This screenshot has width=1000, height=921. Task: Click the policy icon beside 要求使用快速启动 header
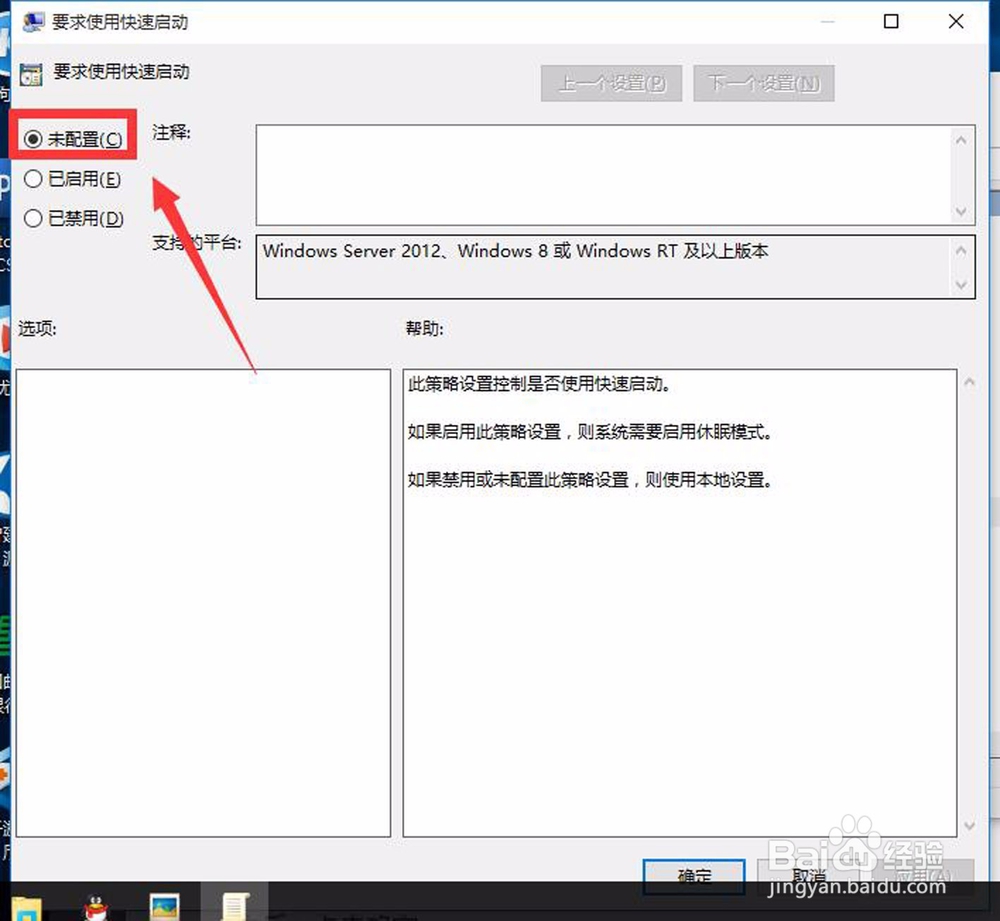point(31,73)
